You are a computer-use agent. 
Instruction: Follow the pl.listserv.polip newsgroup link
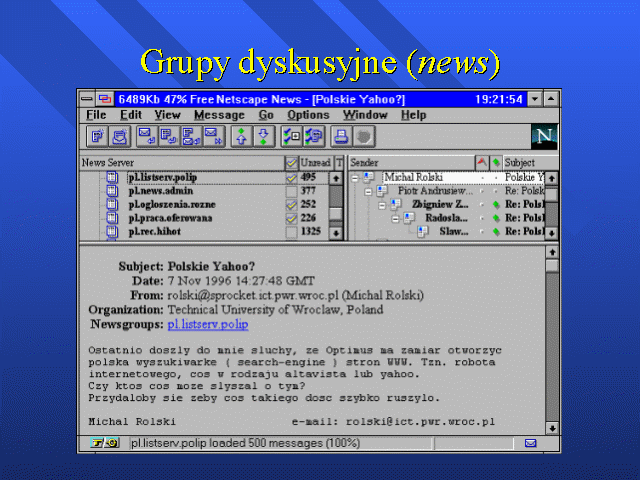click(x=208, y=324)
